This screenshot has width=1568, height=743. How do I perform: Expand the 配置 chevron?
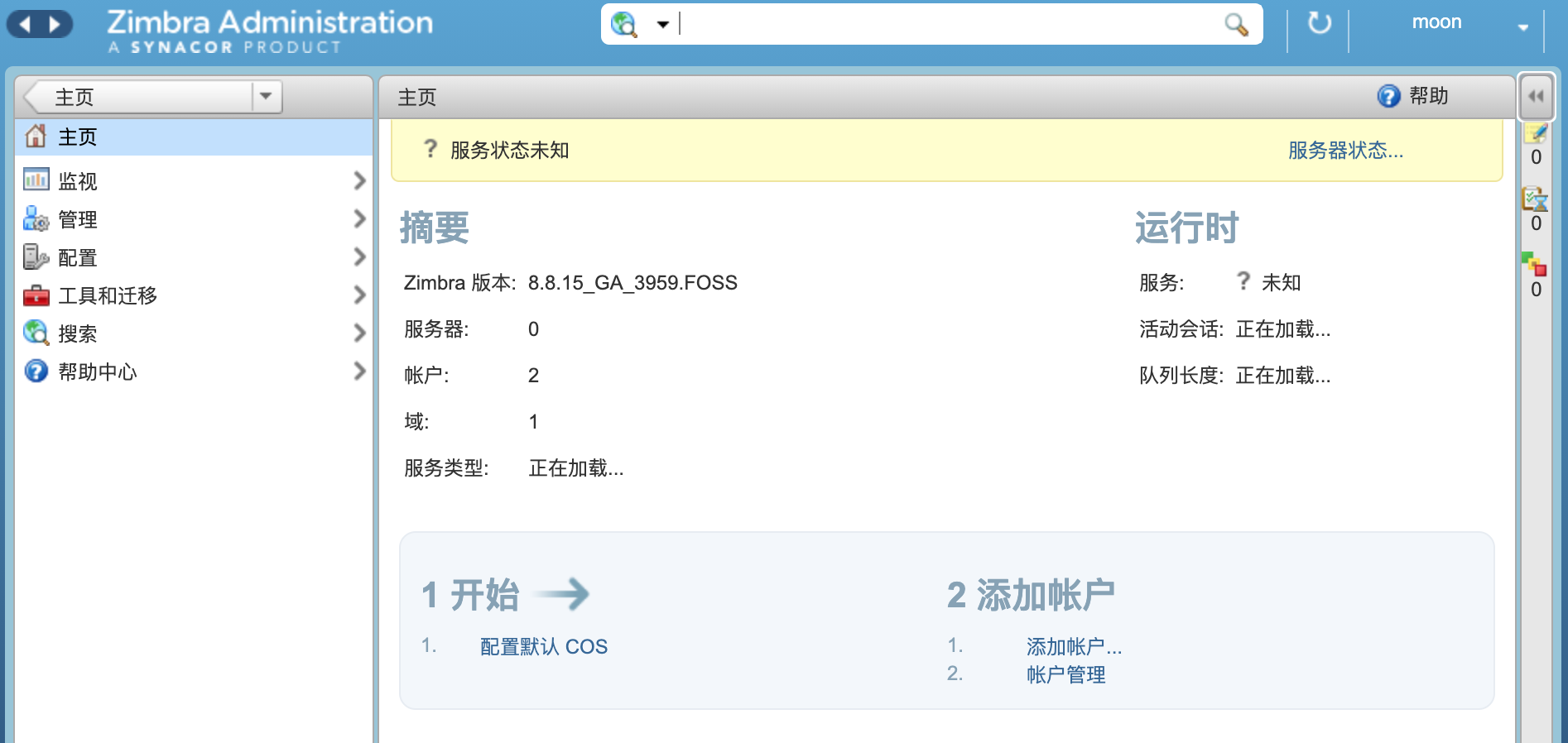click(359, 256)
